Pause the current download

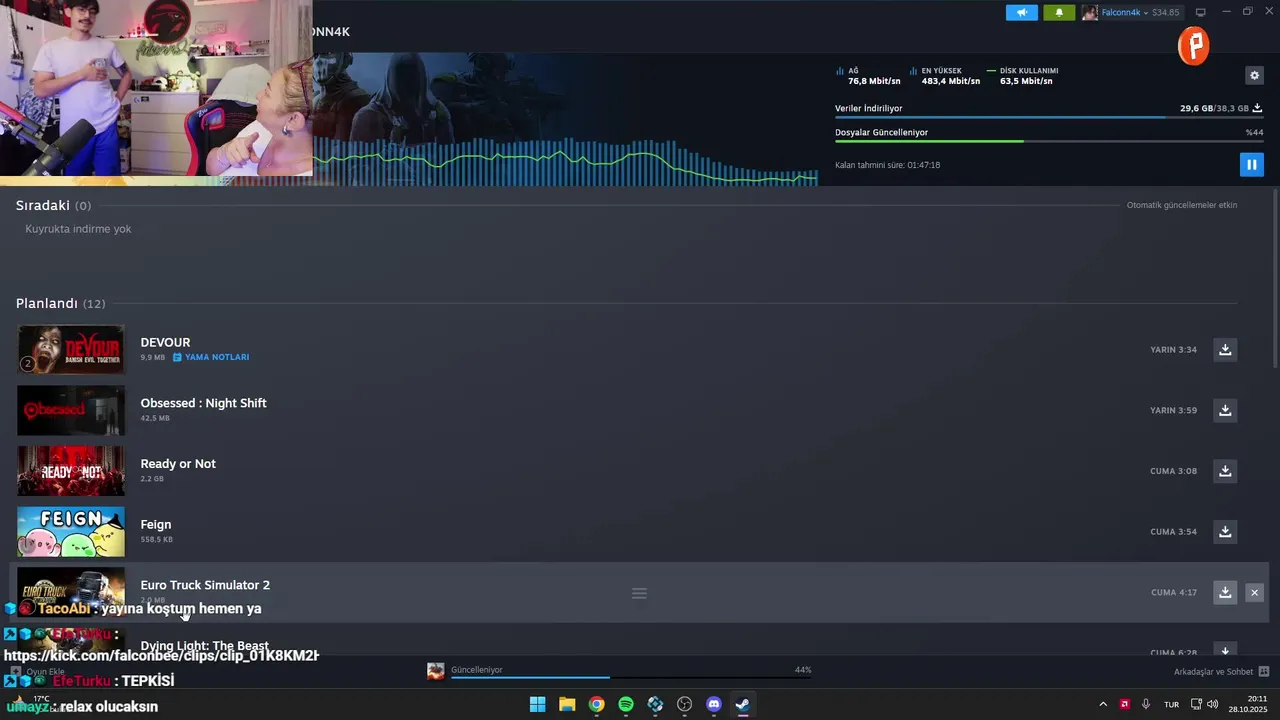tap(1251, 165)
